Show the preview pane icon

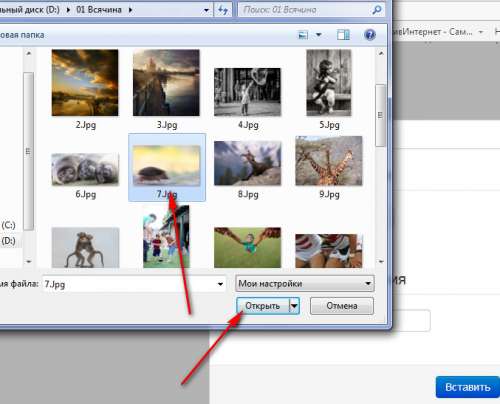343,35
